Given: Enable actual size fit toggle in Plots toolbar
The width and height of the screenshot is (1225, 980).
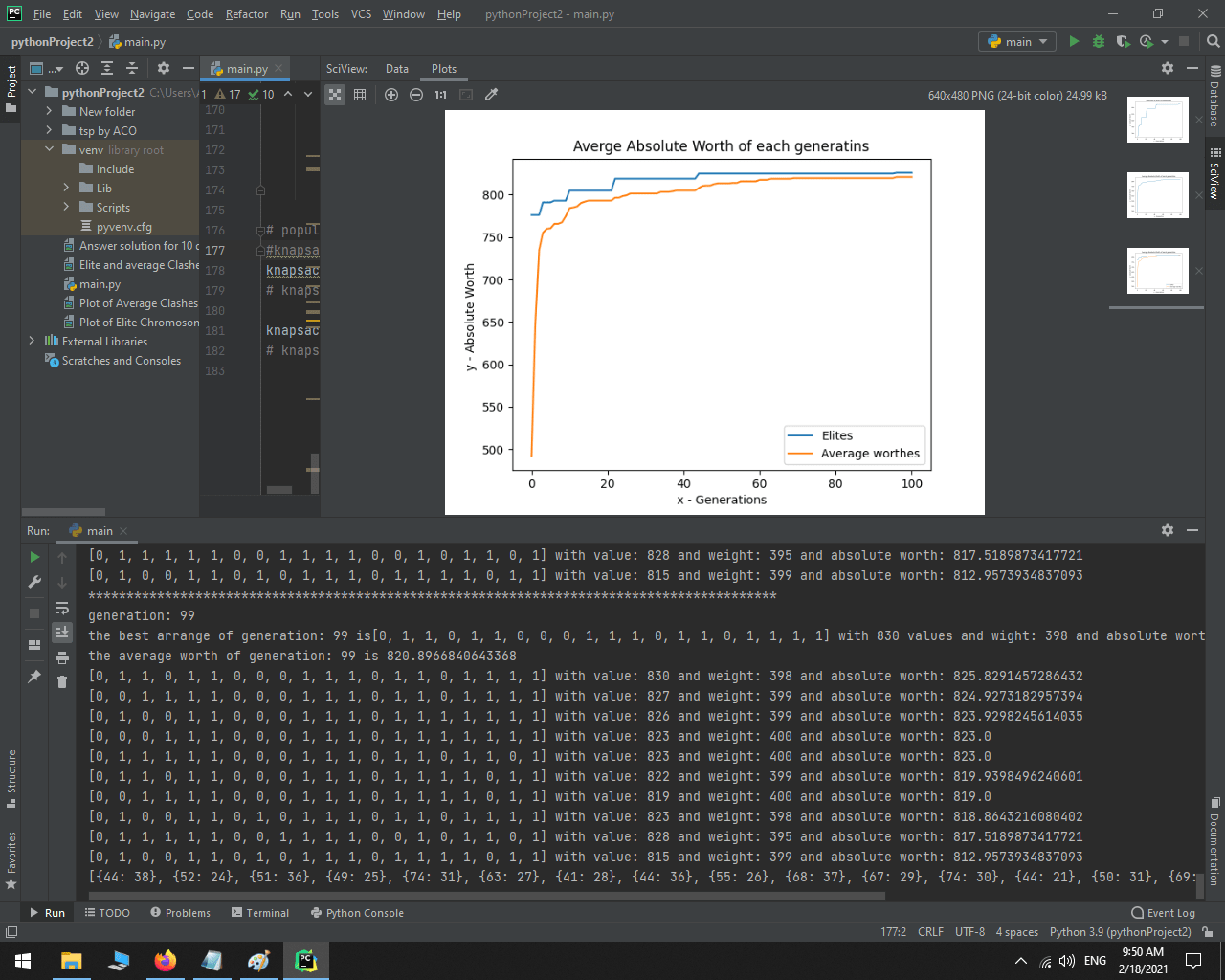Looking at the screenshot, I should 466,95.
